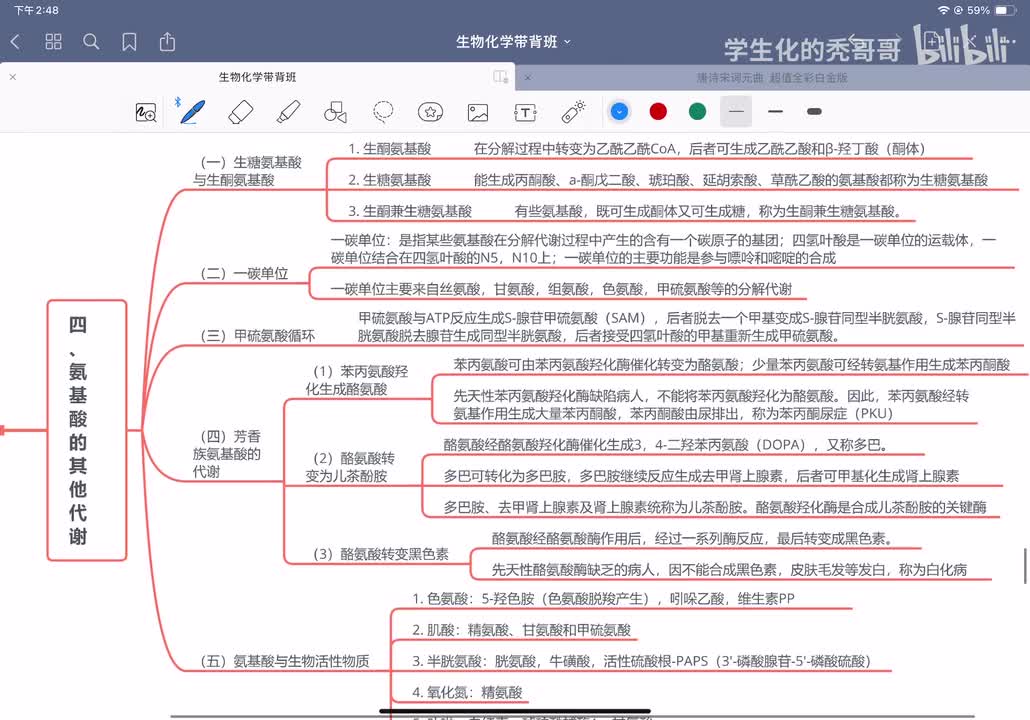Click the 2. 肌酸 line
Image resolution: width=1030 pixels, height=720 pixels.
coord(522,630)
